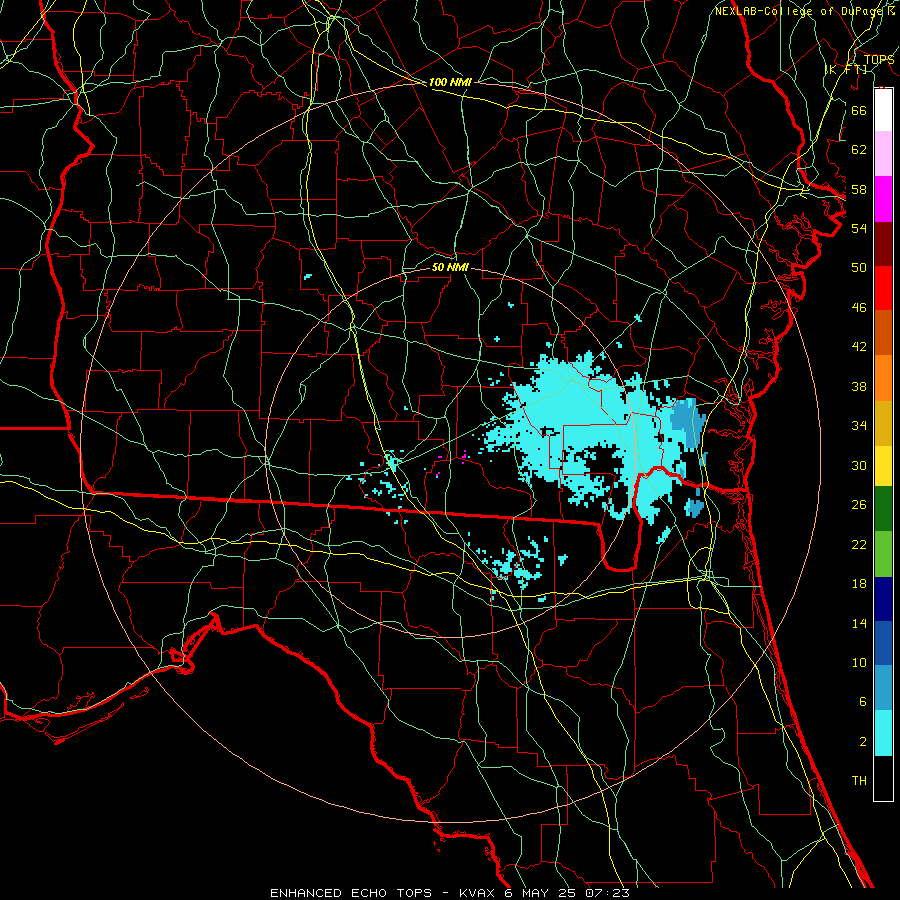The width and height of the screenshot is (900, 900).
Task: Click the light green 26 kft swatch
Action: point(883,554)
